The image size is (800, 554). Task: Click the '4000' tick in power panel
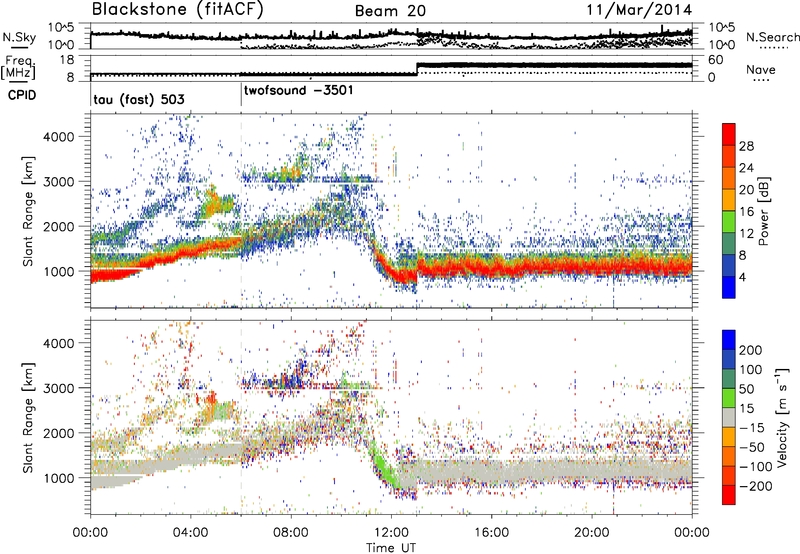pos(58,137)
